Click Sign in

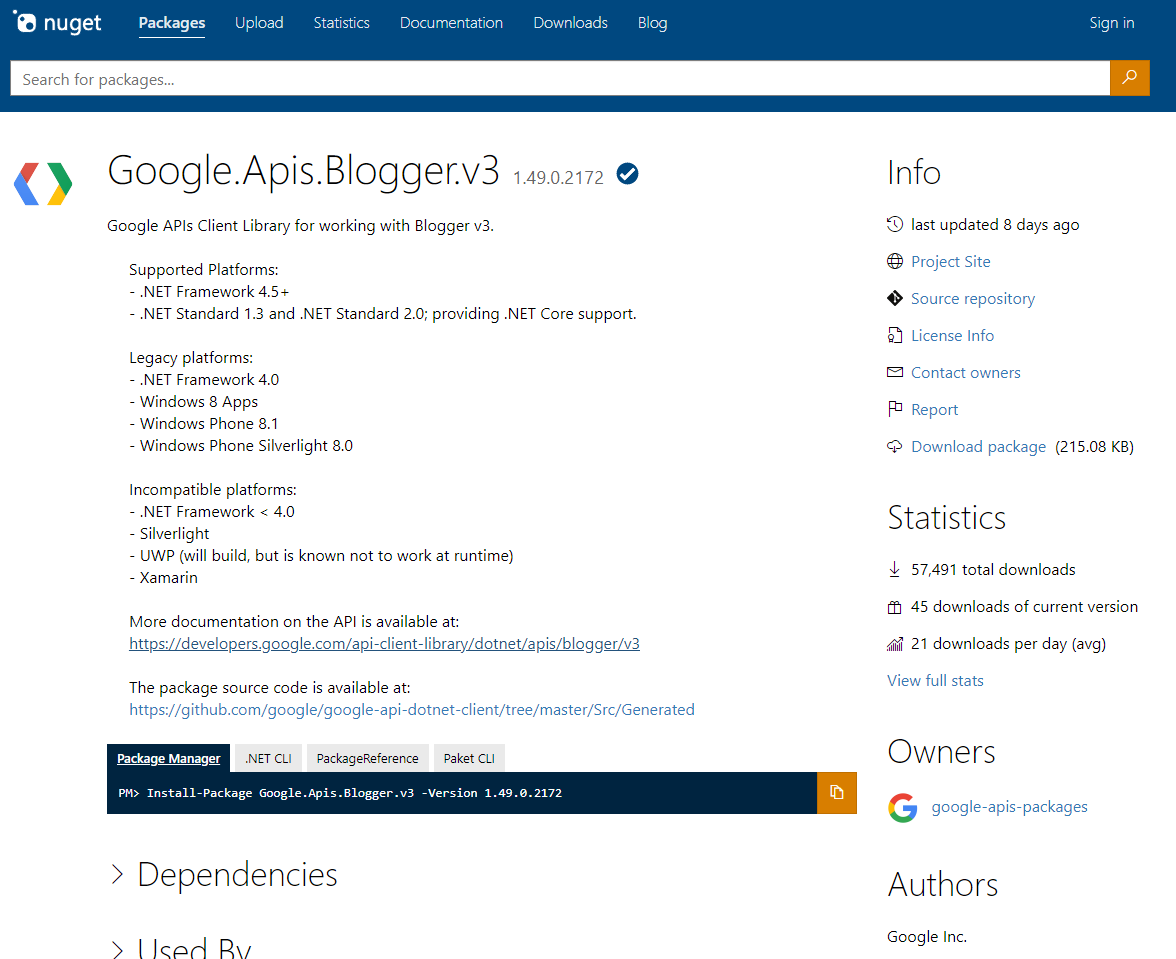click(x=1112, y=22)
